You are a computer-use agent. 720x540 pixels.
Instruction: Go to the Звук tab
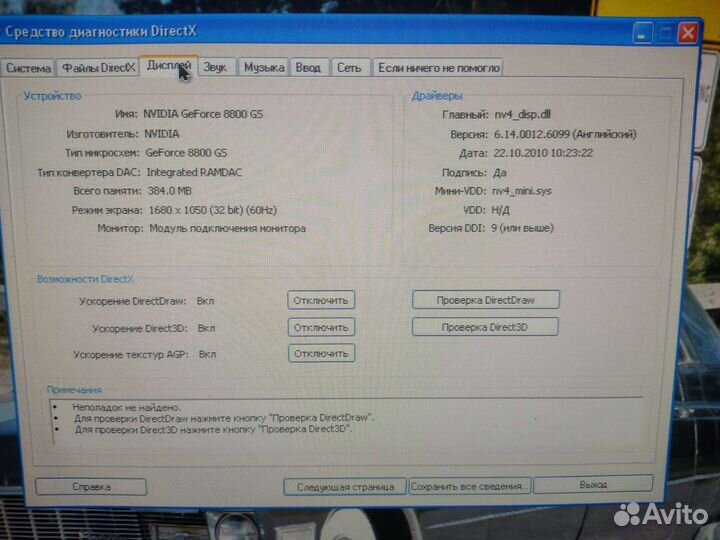(216, 67)
